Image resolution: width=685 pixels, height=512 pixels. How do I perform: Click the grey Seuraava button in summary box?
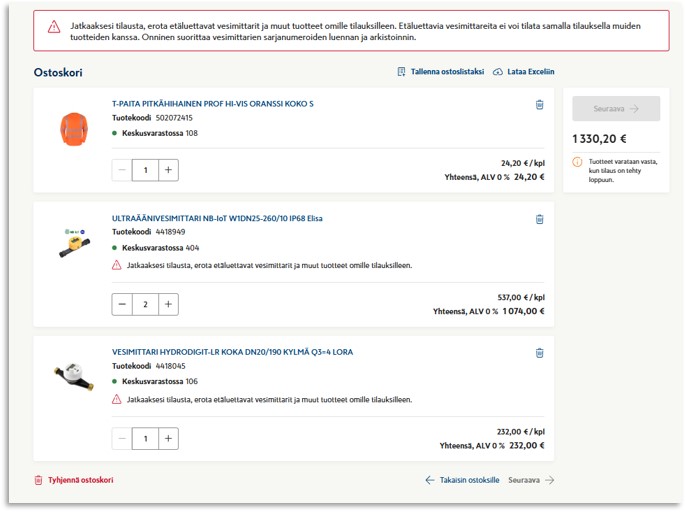tap(616, 108)
